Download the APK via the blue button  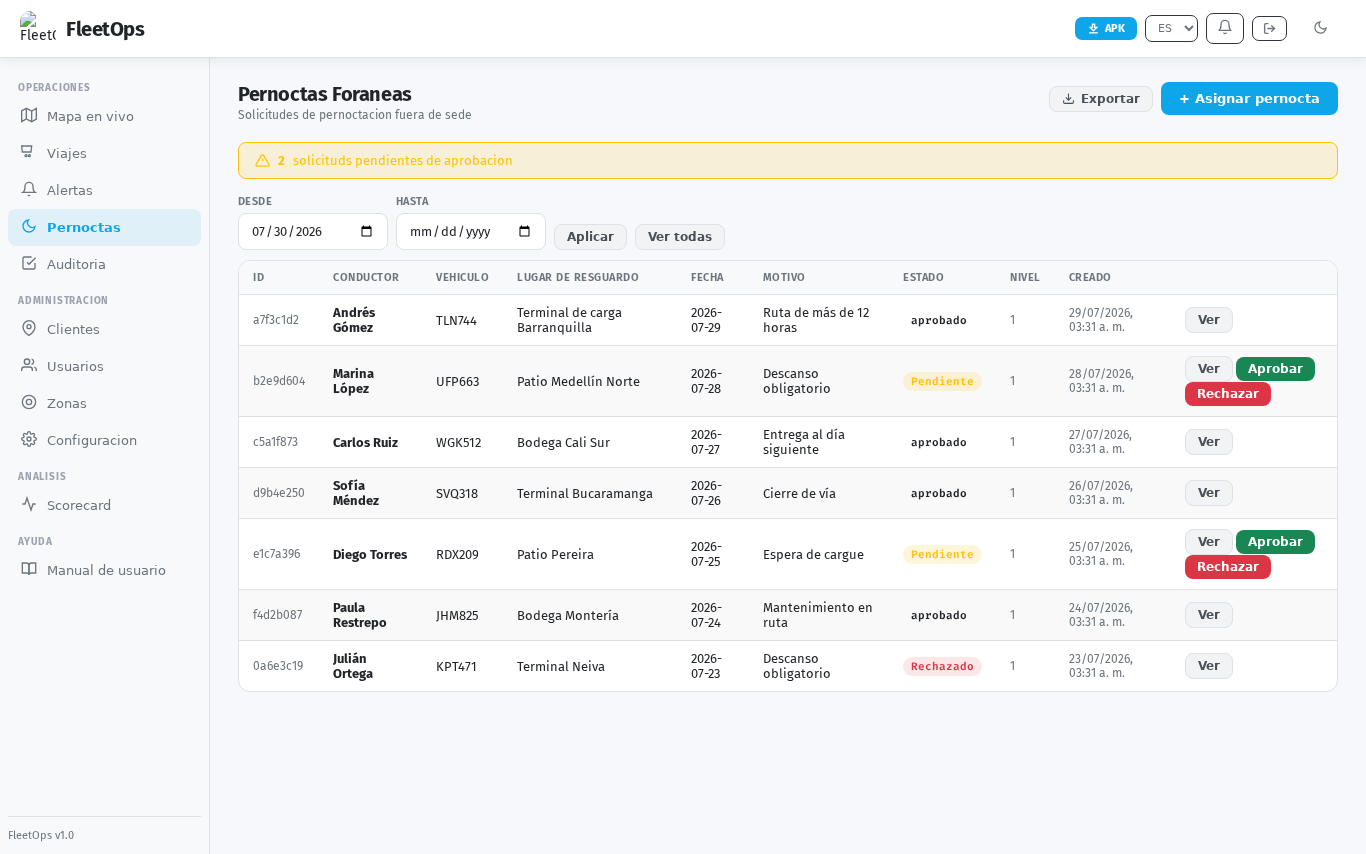coord(1106,28)
